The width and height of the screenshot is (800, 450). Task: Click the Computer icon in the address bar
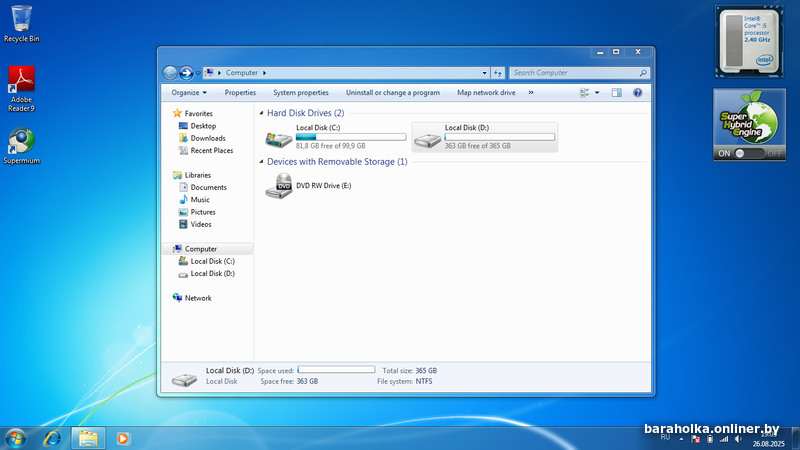209,73
